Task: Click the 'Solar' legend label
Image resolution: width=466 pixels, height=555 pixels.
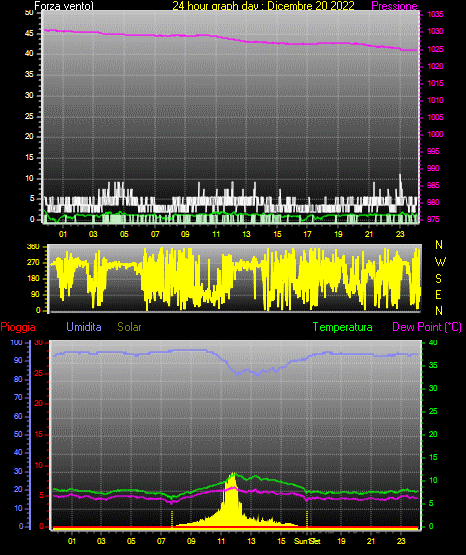Action: tap(130, 327)
